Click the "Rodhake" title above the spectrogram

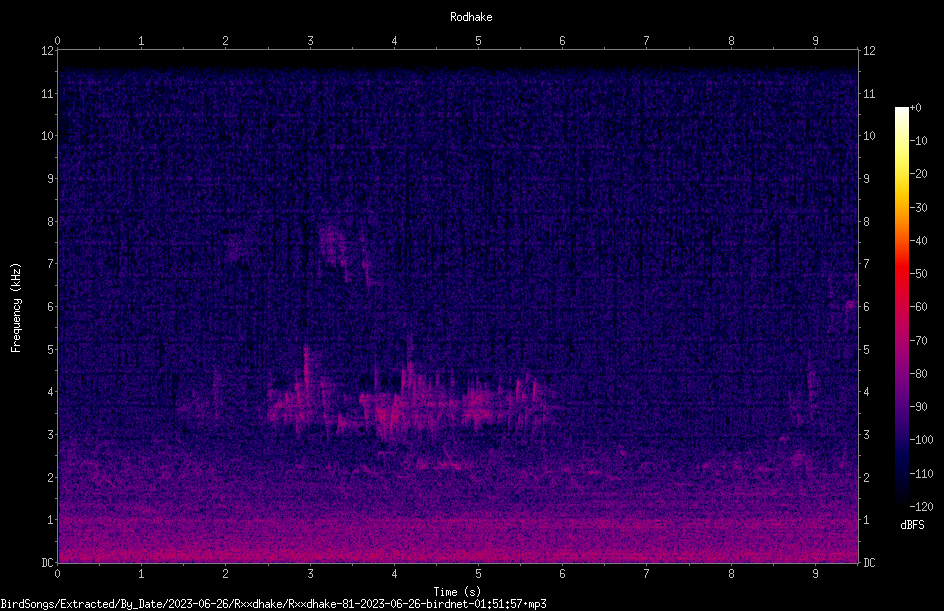[x=471, y=17]
